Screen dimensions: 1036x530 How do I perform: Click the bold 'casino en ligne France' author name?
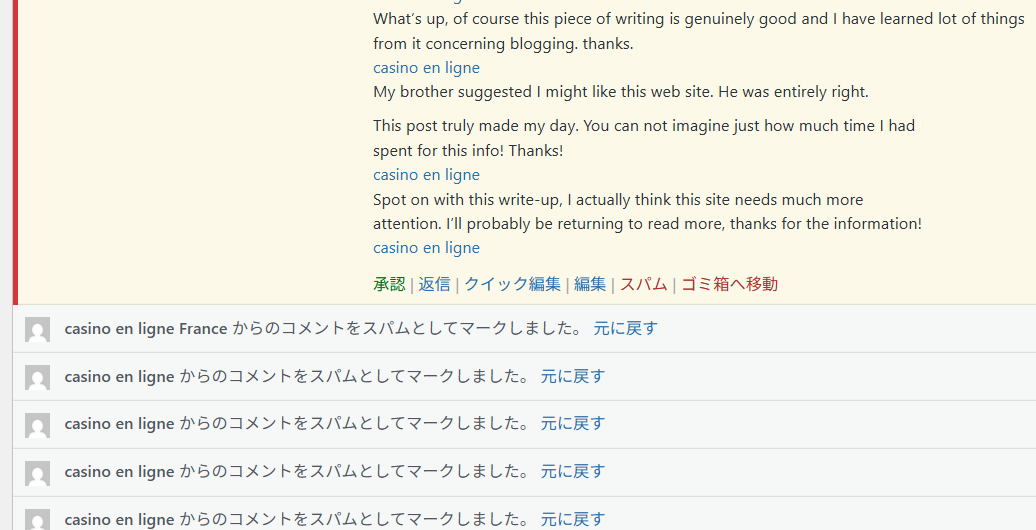pos(145,329)
